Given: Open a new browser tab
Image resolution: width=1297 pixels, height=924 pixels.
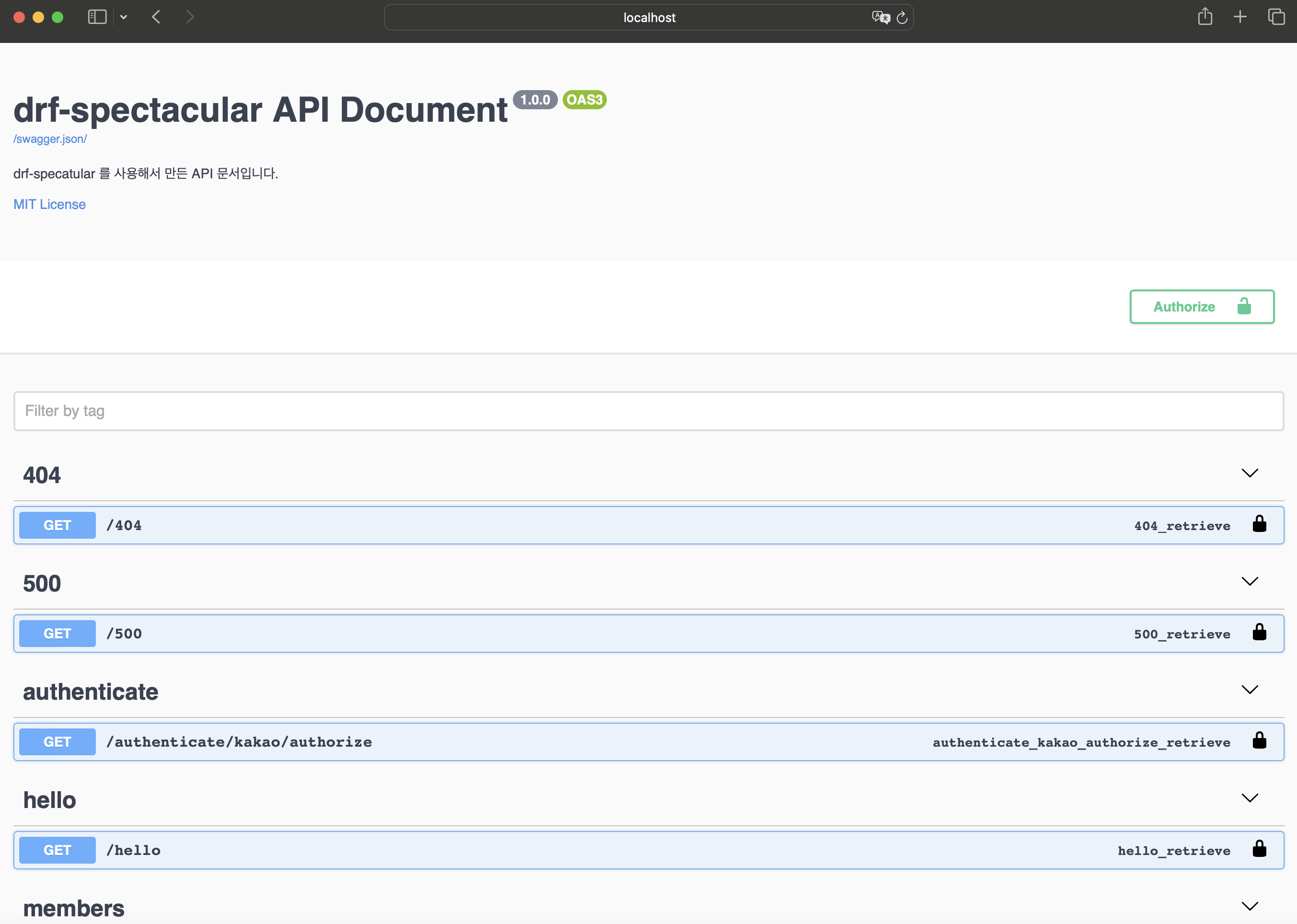Looking at the screenshot, I should [1240, 17].
